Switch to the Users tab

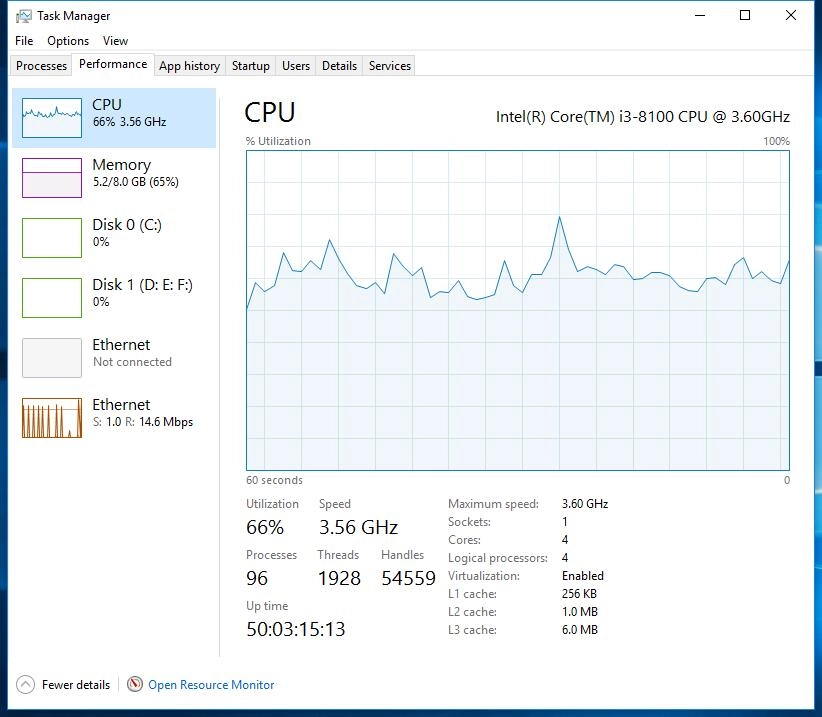point(295,65)
